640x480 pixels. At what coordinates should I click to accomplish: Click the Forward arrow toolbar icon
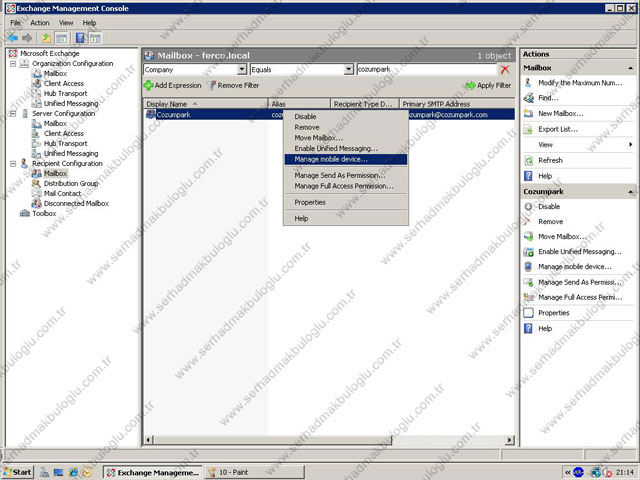pos(27,38)
